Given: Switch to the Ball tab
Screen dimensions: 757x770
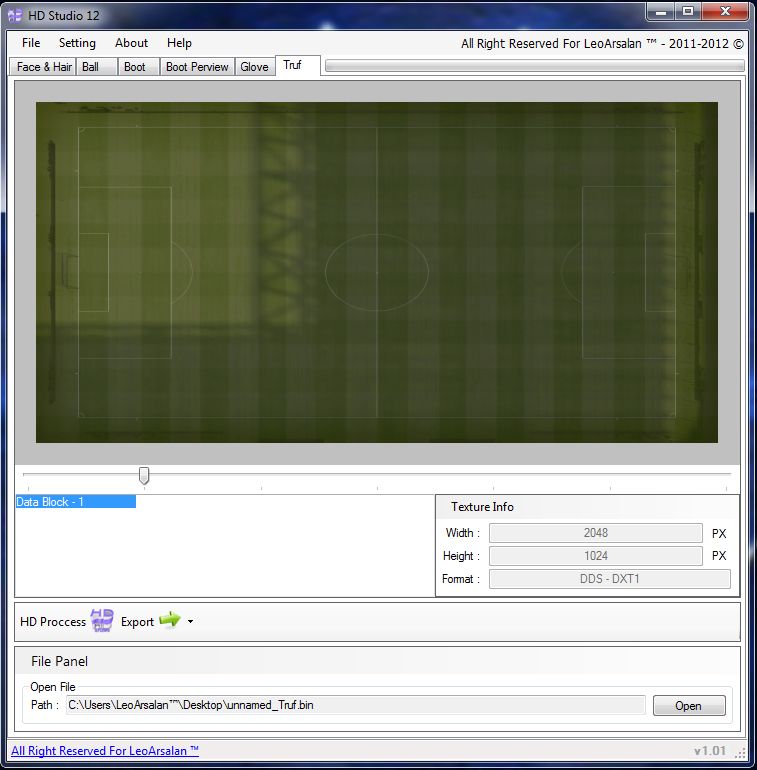Looking at the screenshot, I should pyautogui.click(x=91, y=67).
